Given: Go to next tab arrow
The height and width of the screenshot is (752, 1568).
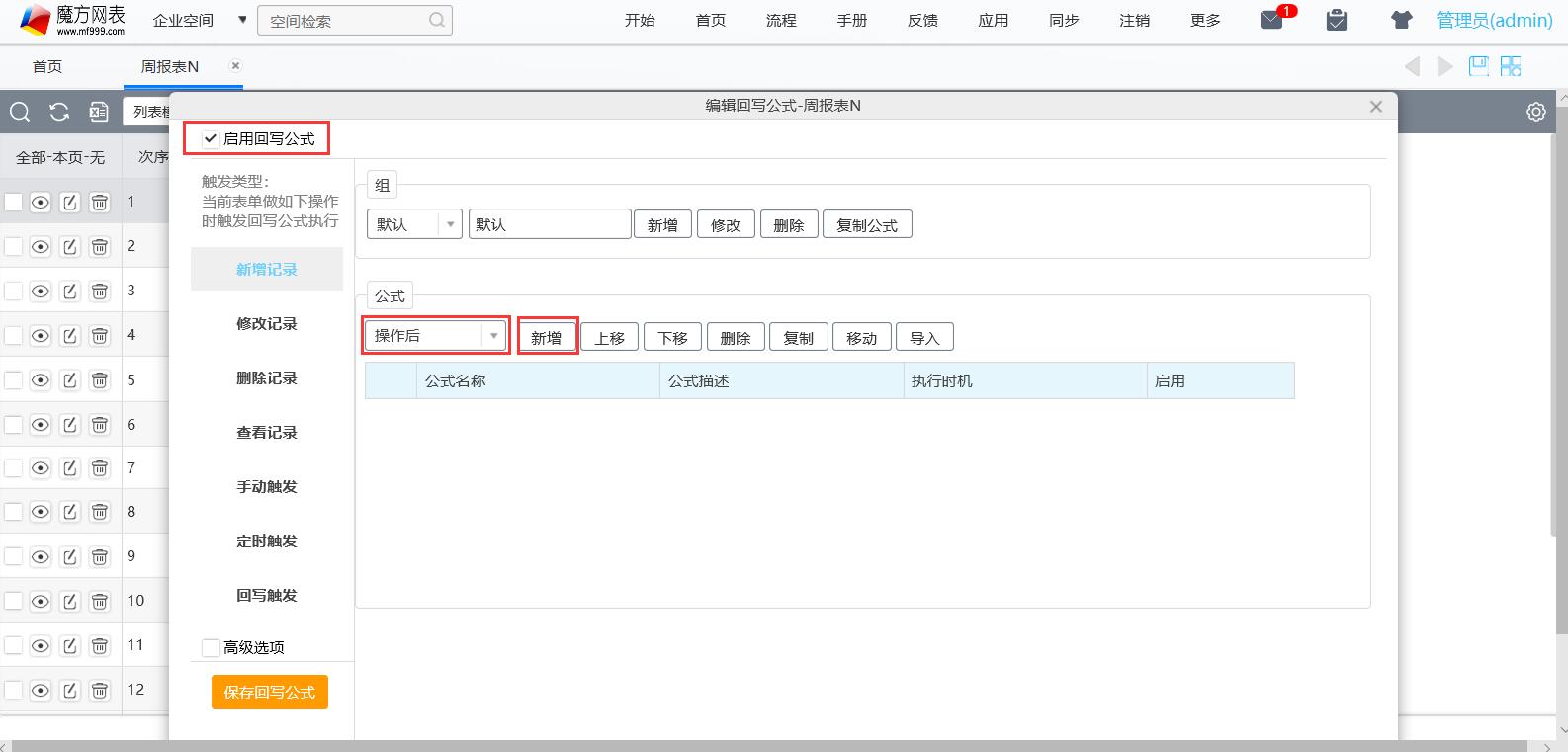Looking at the screenshot, I should pos(1445,66).
